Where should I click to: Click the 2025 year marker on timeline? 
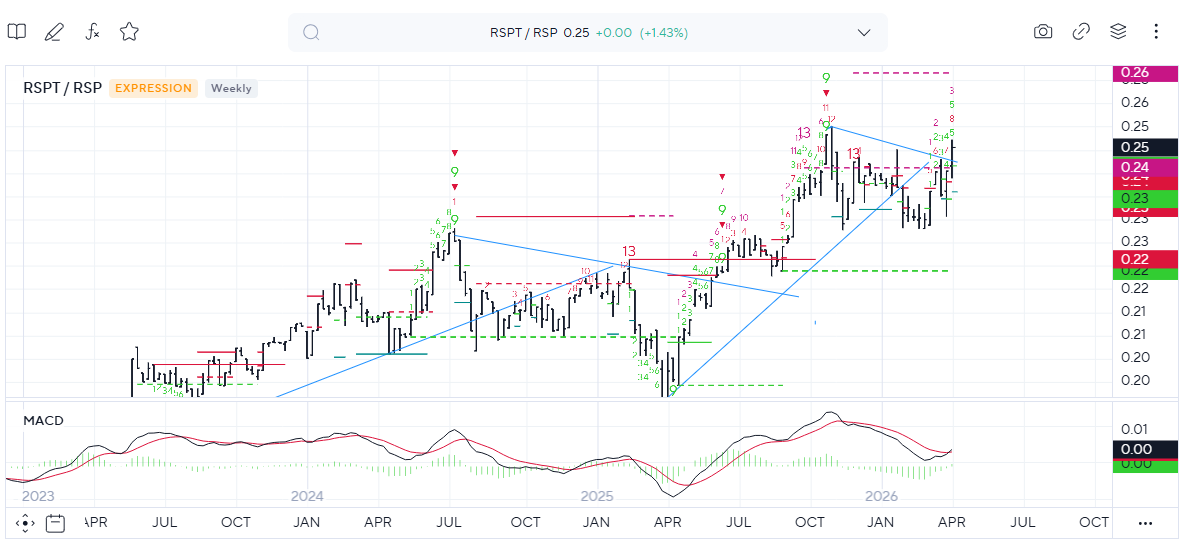(x=596, y=496)
